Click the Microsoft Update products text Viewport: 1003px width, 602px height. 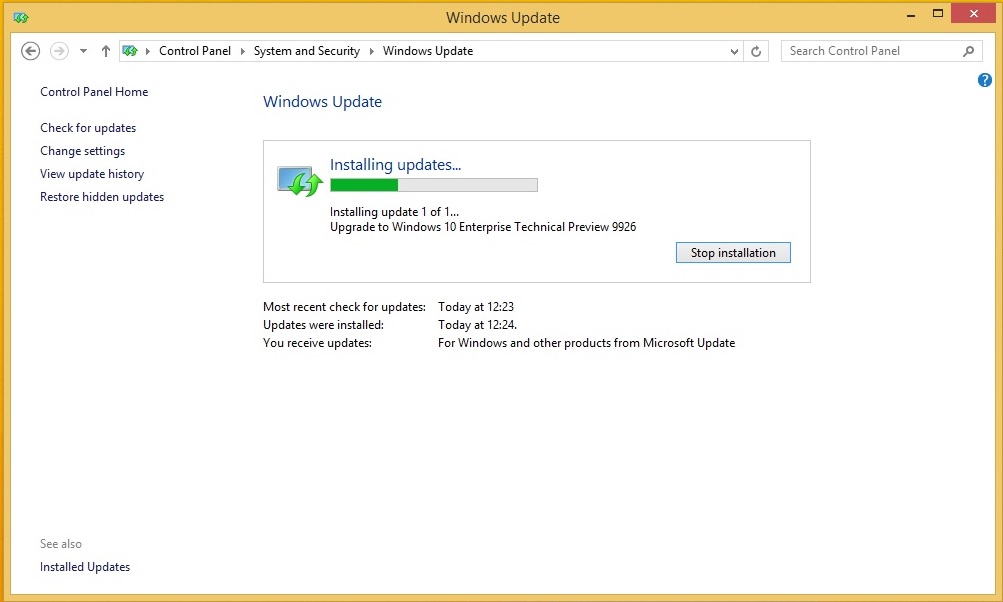pos(587,343)
